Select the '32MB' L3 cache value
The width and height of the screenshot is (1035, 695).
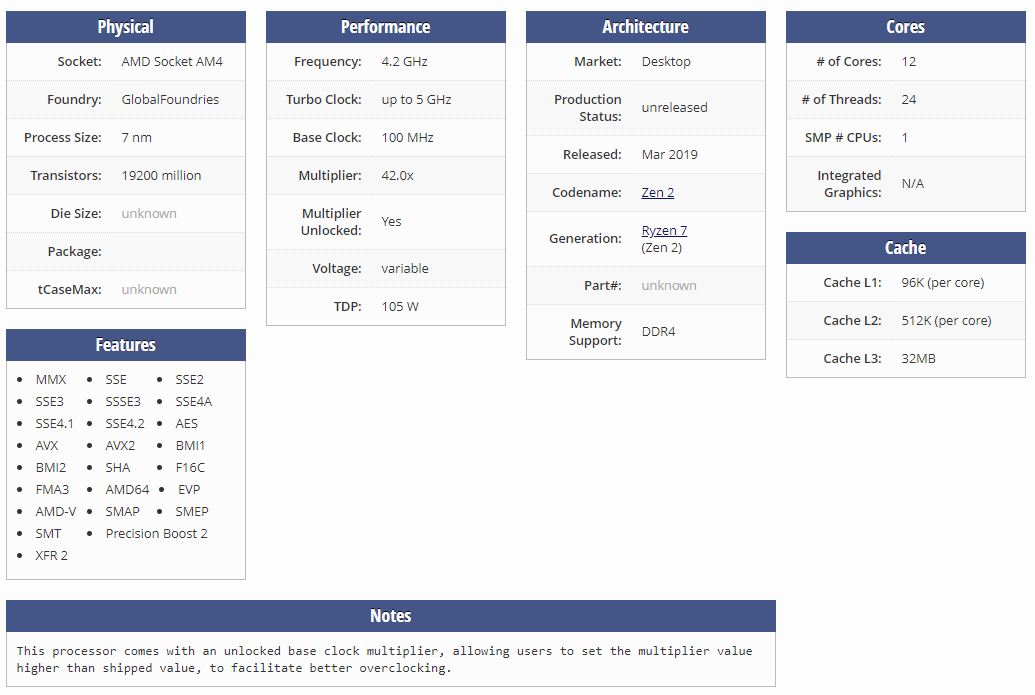918,358
